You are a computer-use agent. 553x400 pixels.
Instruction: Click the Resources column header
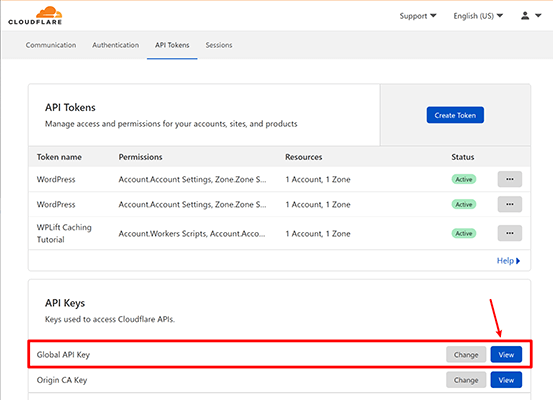[304, 157]
